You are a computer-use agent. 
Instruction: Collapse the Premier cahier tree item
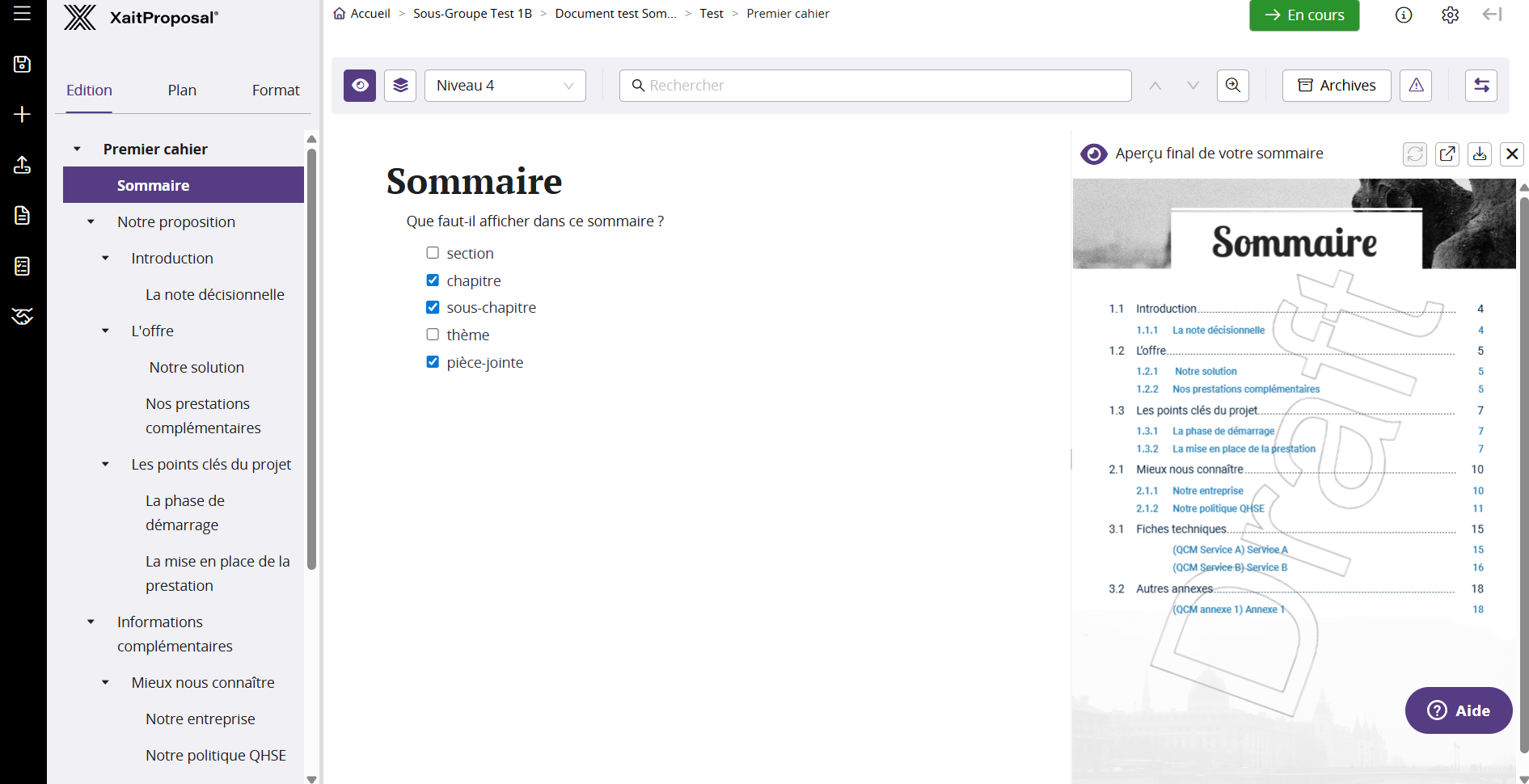click(x=77, y=149)
